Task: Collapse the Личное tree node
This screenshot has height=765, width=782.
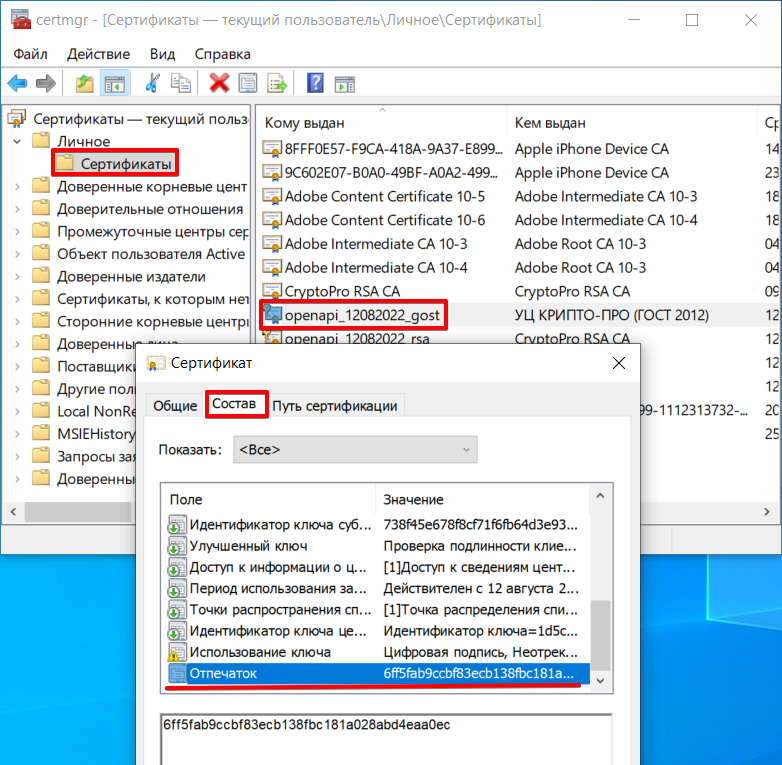Action: coord(17,142)
